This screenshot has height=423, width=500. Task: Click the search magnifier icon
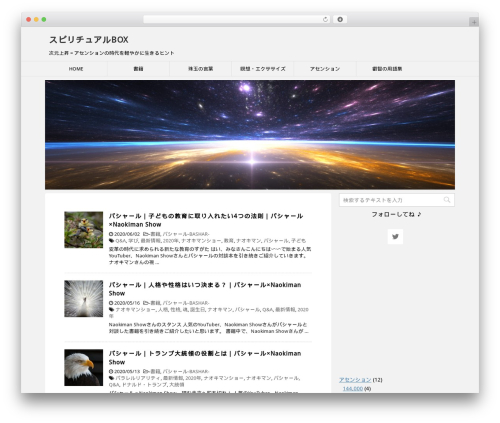point(447,200)
